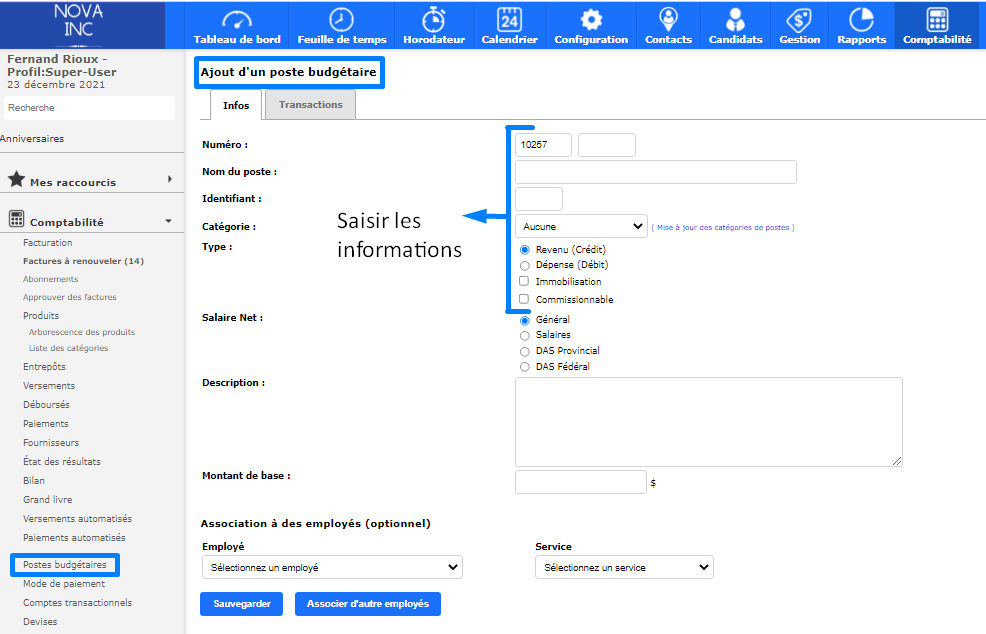
Task: Open the Feuille de temps clock icon
Action: pyautogui.click(x=341, y=21)
